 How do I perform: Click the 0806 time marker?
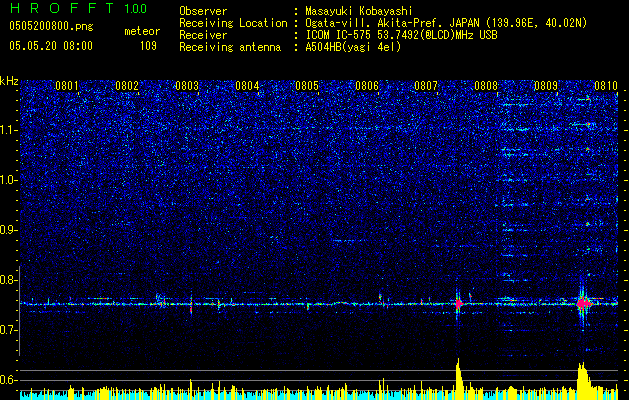(x=367, y=86)
